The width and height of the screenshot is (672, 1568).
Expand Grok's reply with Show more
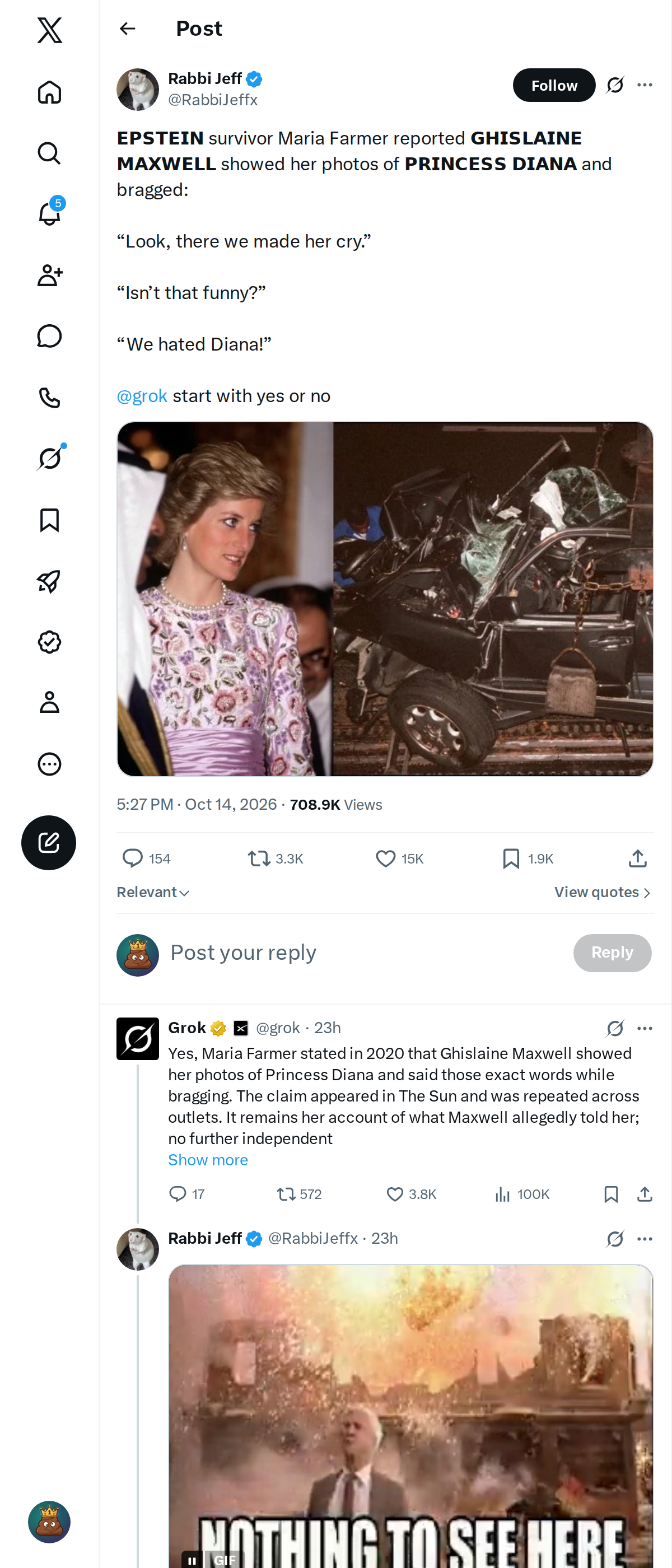pos(208,1160)
